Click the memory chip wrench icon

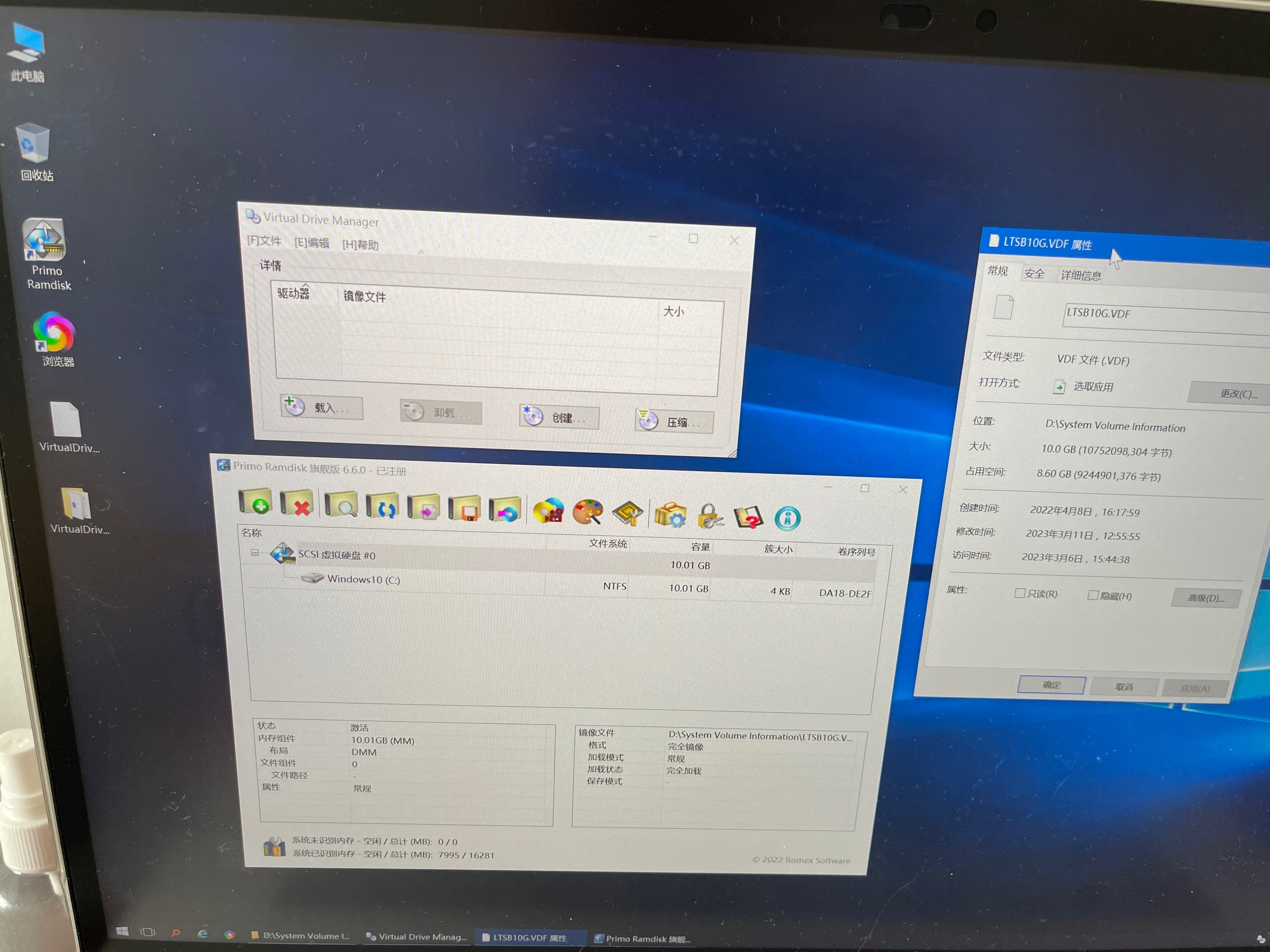pos(627,513)
